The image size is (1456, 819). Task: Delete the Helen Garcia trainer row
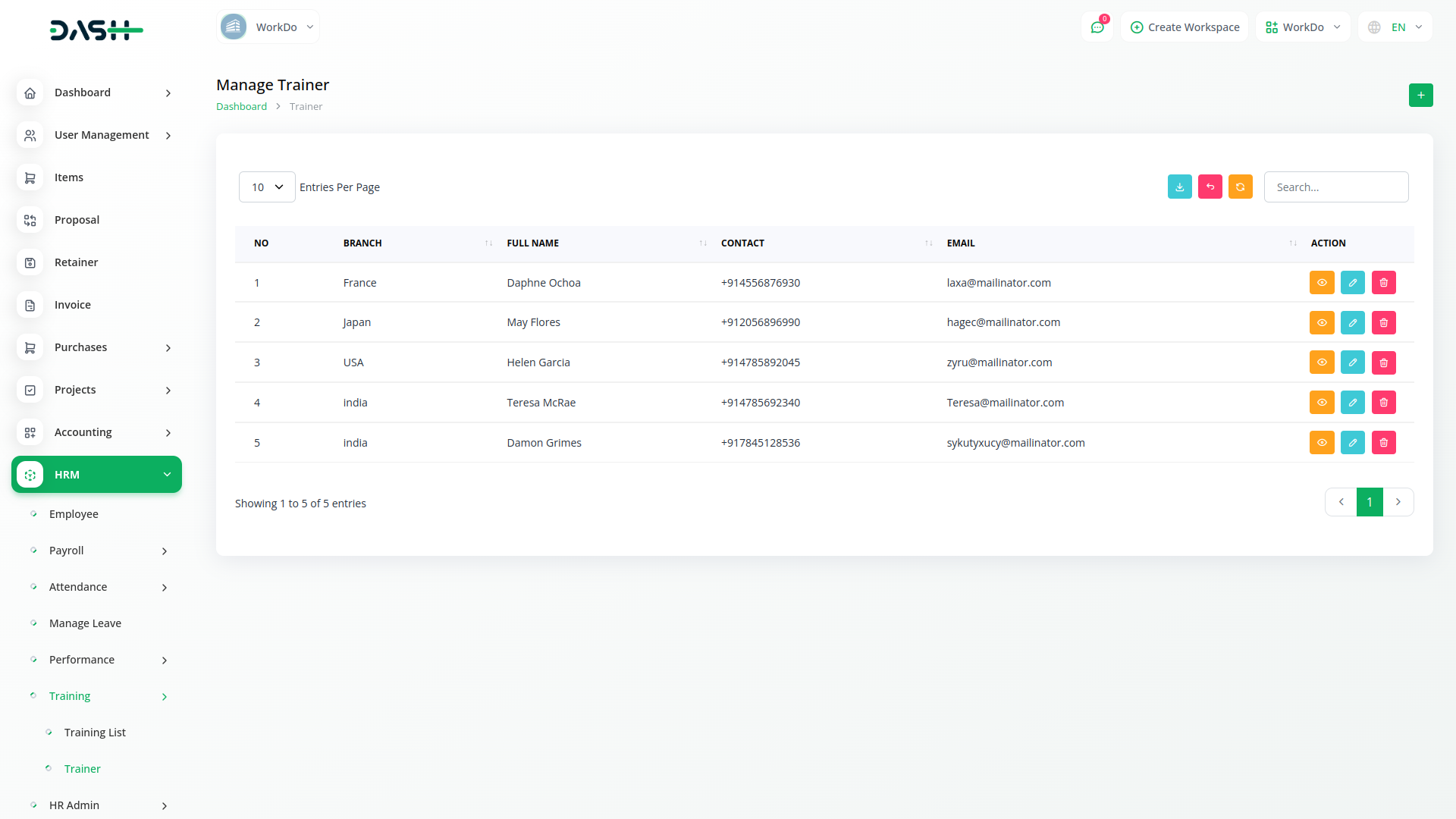pos(1383,363)
